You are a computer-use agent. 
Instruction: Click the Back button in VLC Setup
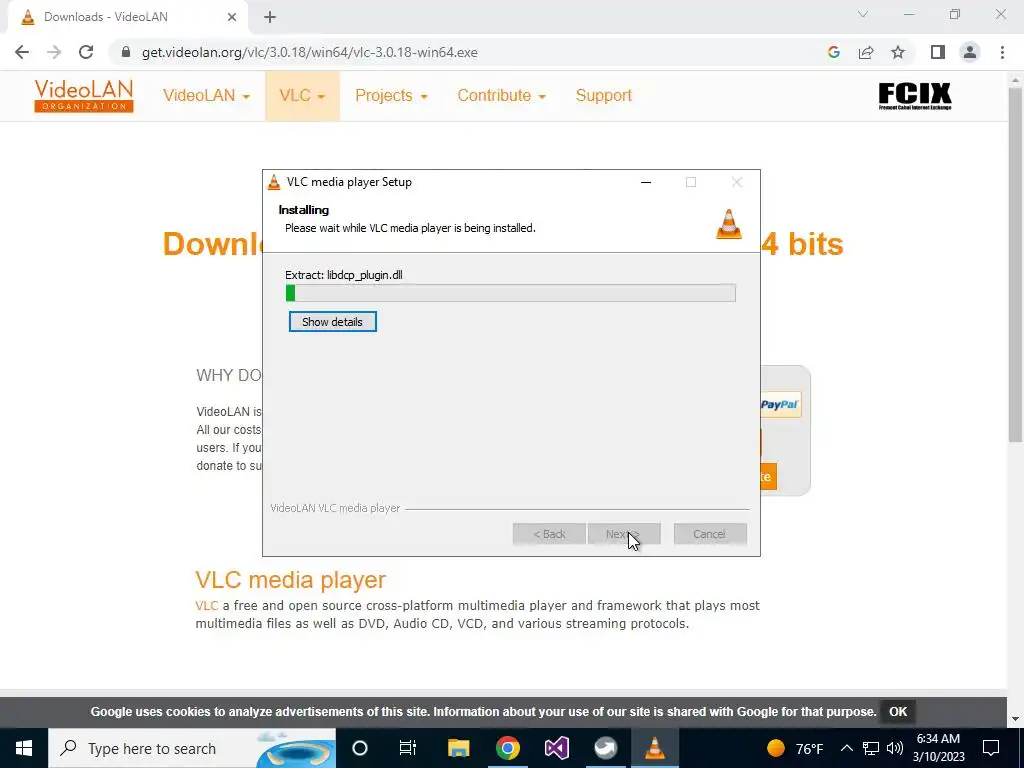click(x=549, y=534)
